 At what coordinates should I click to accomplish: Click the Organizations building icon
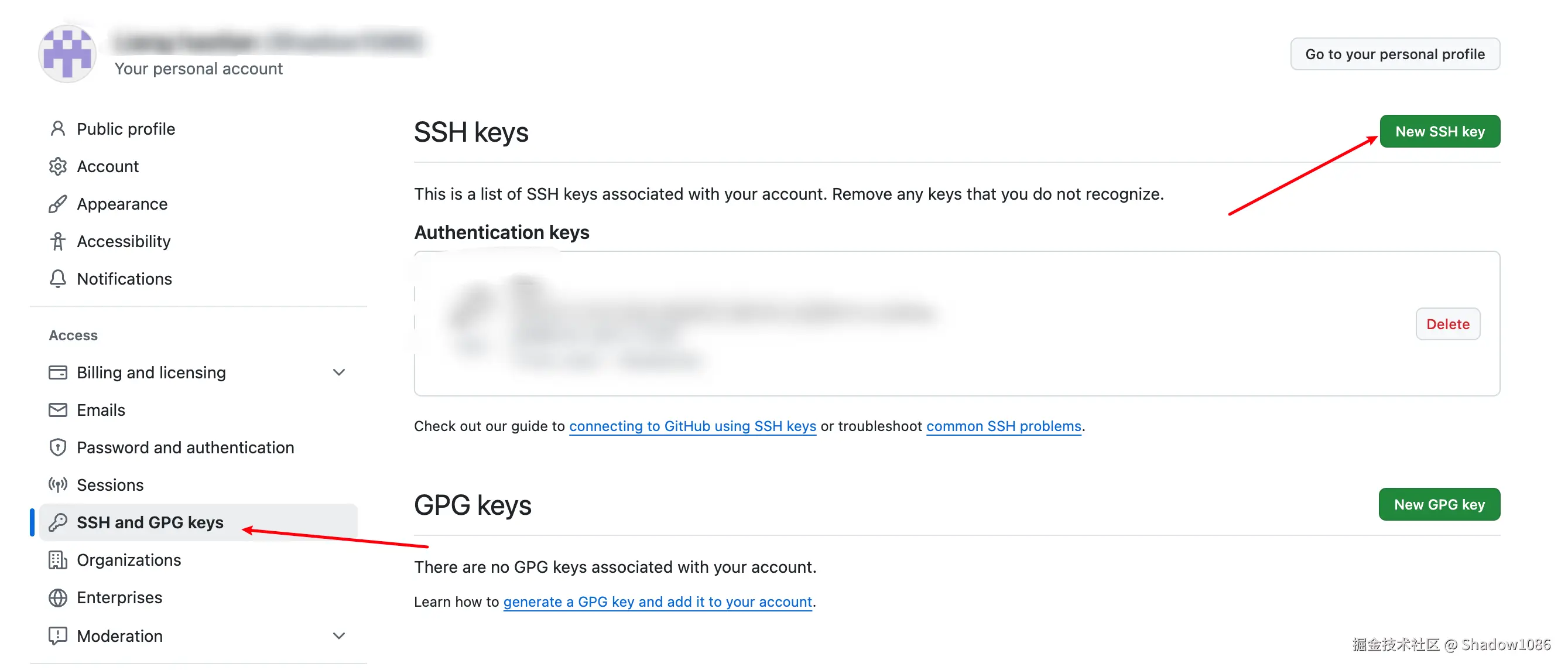(58, 560)
